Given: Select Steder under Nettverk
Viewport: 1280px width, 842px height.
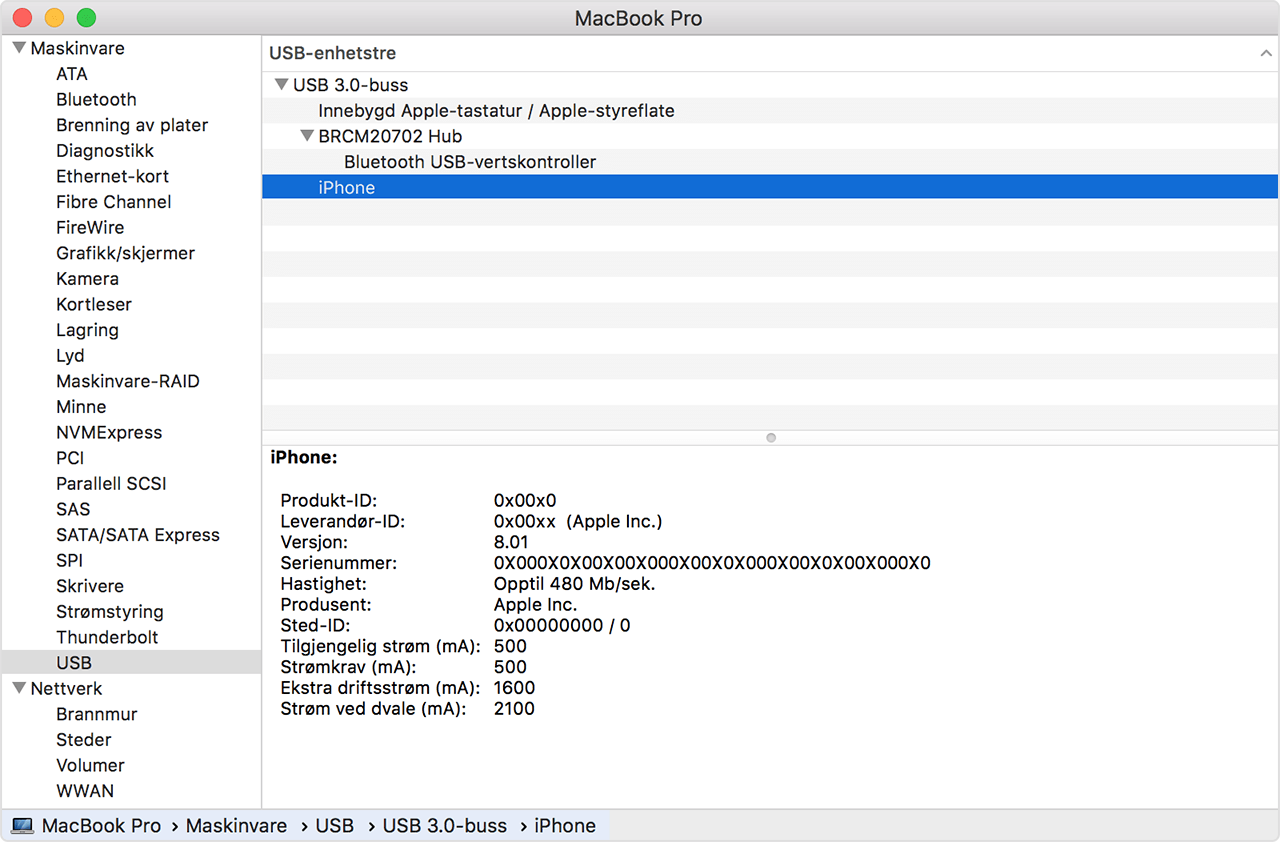Looking at the screenshot, I should click(x=84, y=740).
